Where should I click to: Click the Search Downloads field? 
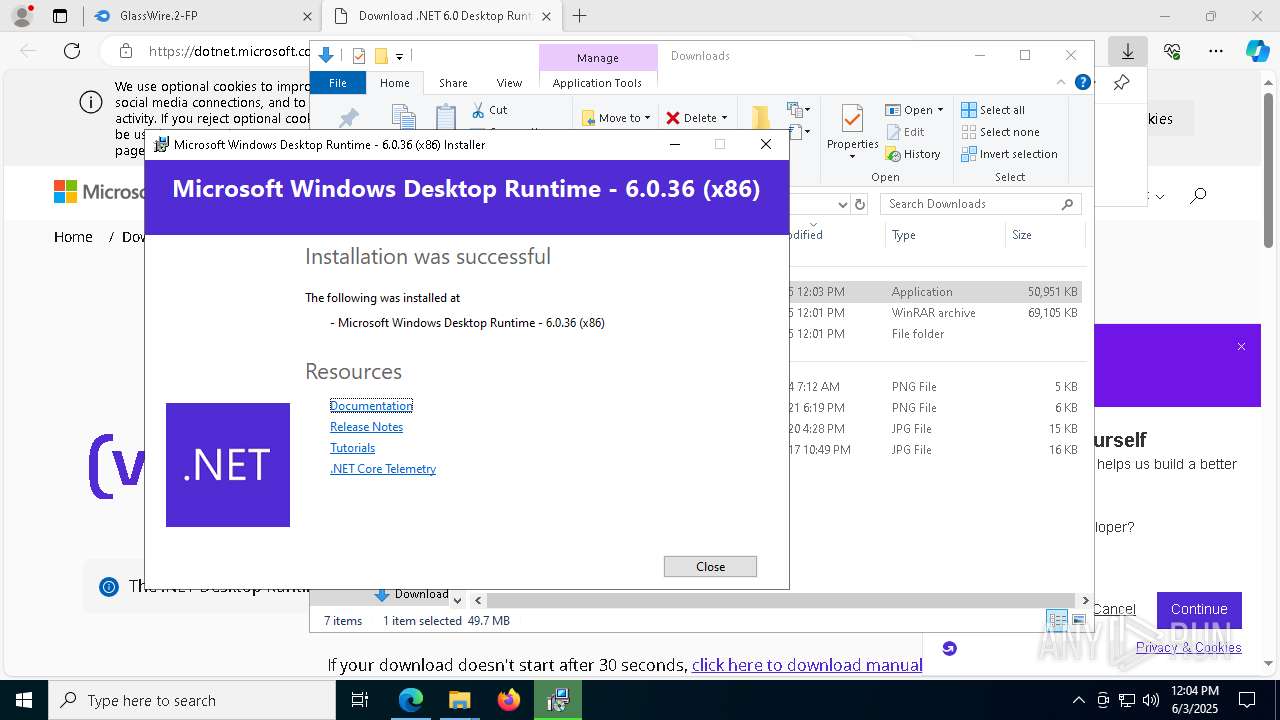pos(980,204)
